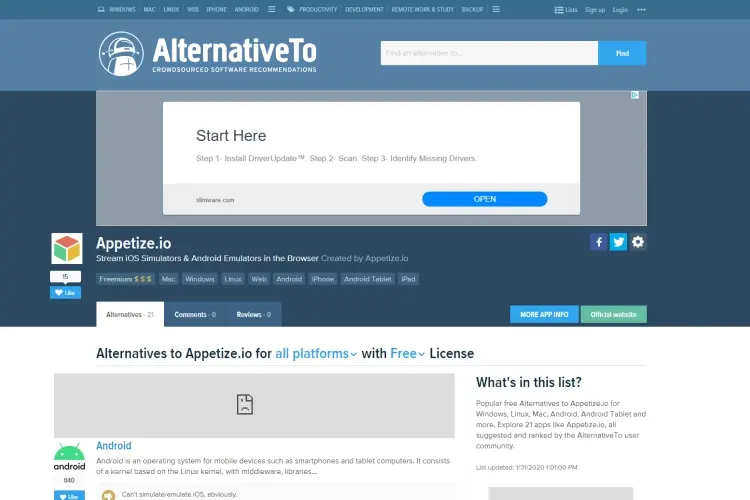
Task: Click the Web platform tag
Action: pyautogui.click(x=259, y=279)
